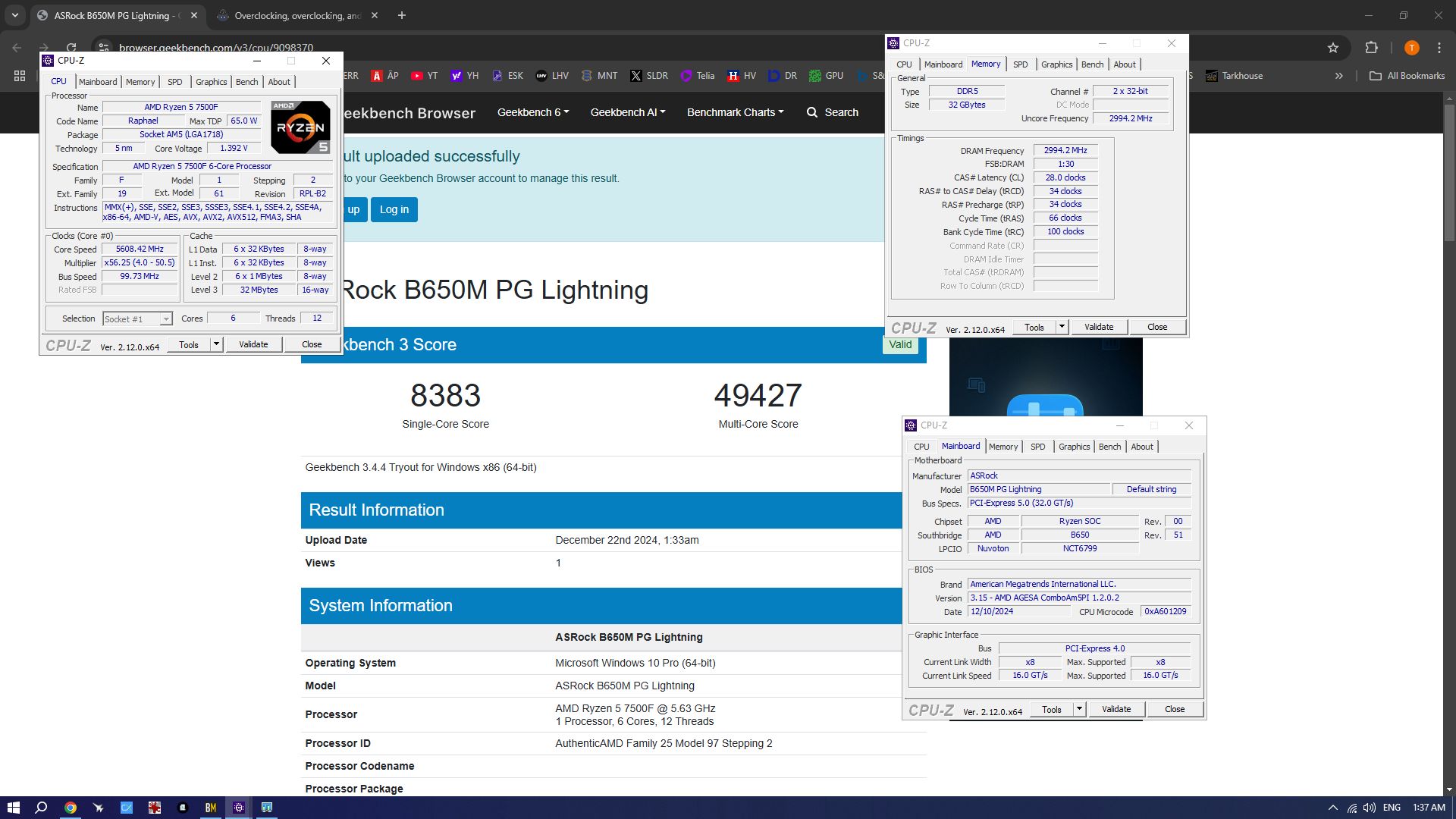The width and height of the screenshot is (1456, 819).
Task: Click Tools button in the CPU window
Action: 189,344
